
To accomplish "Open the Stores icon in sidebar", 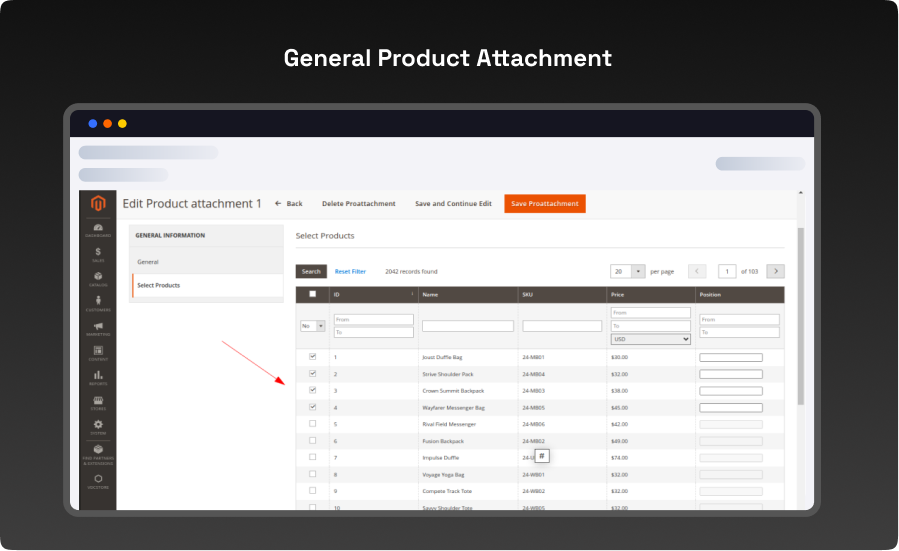I will click(98, 402).
